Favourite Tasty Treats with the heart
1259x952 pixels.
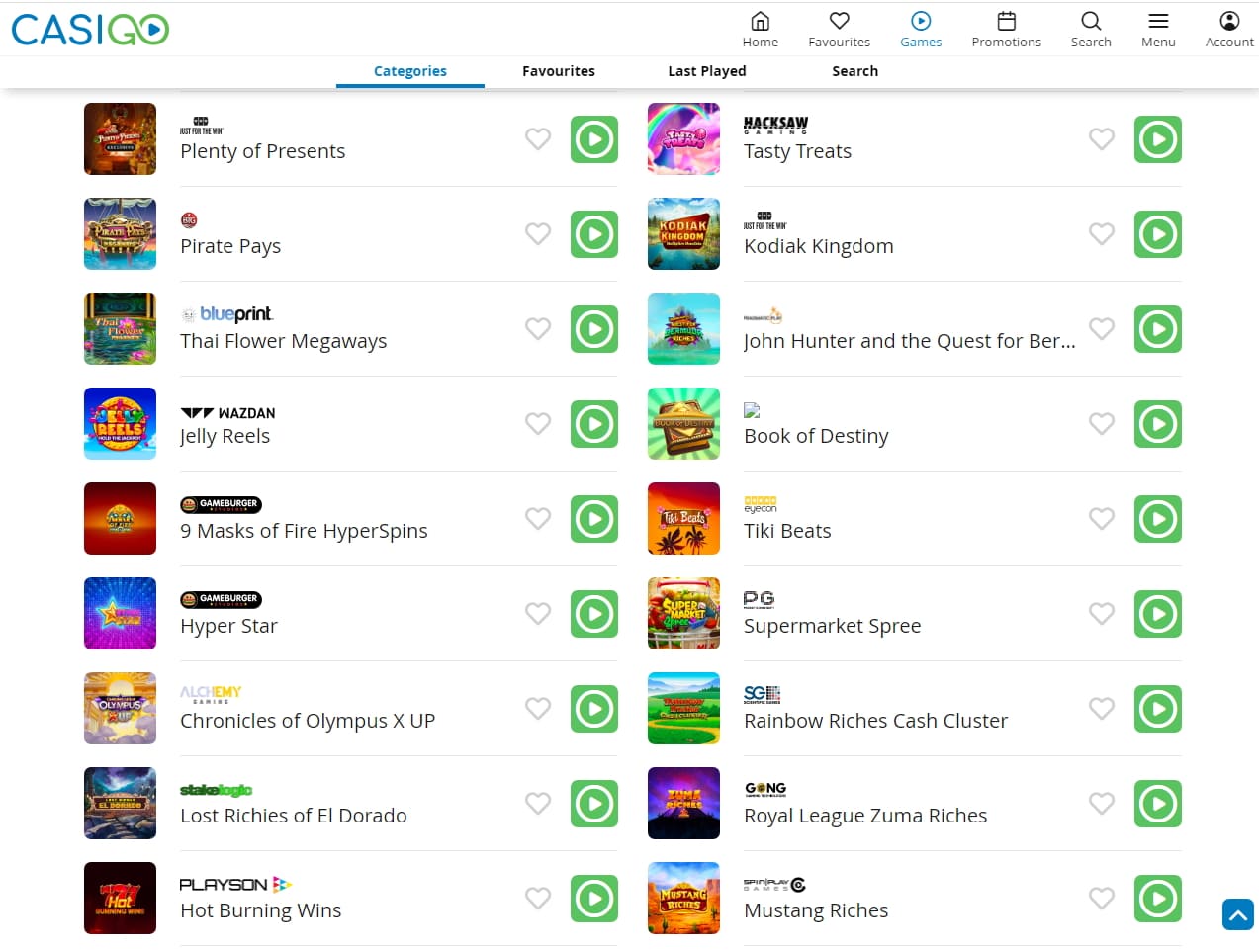(1102, 139)
